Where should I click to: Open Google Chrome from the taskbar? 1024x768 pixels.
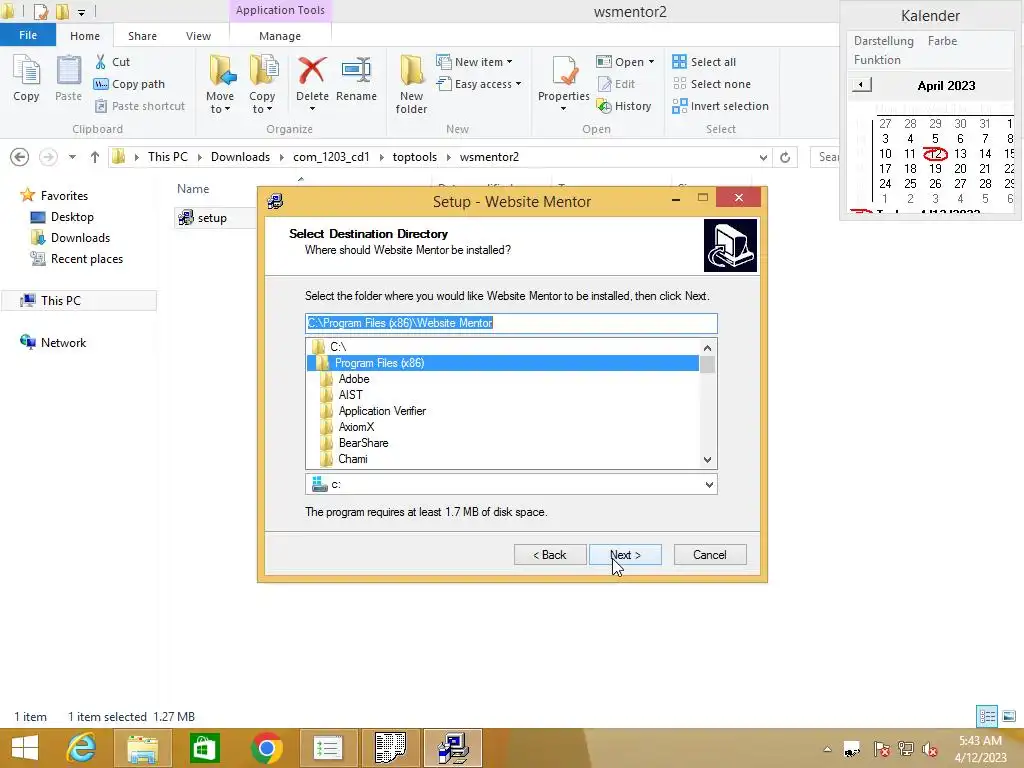[x=266, y=748]
